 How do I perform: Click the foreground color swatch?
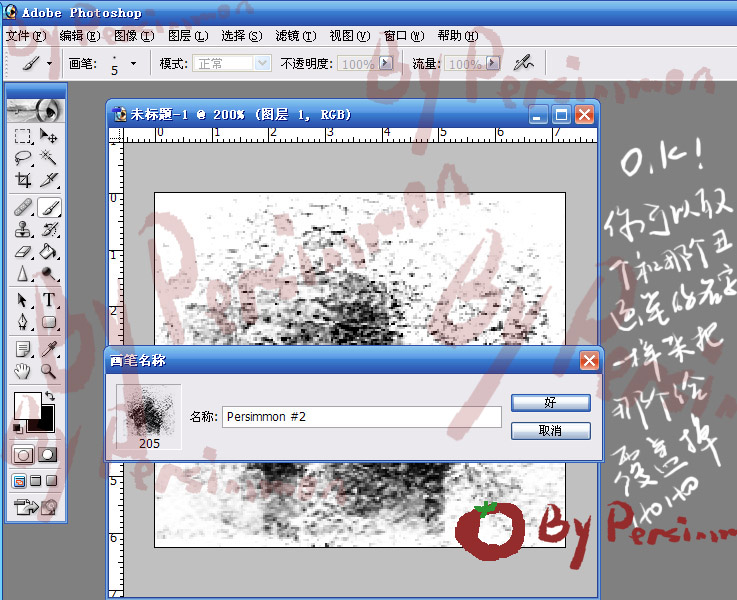click(x=27, y=406)
